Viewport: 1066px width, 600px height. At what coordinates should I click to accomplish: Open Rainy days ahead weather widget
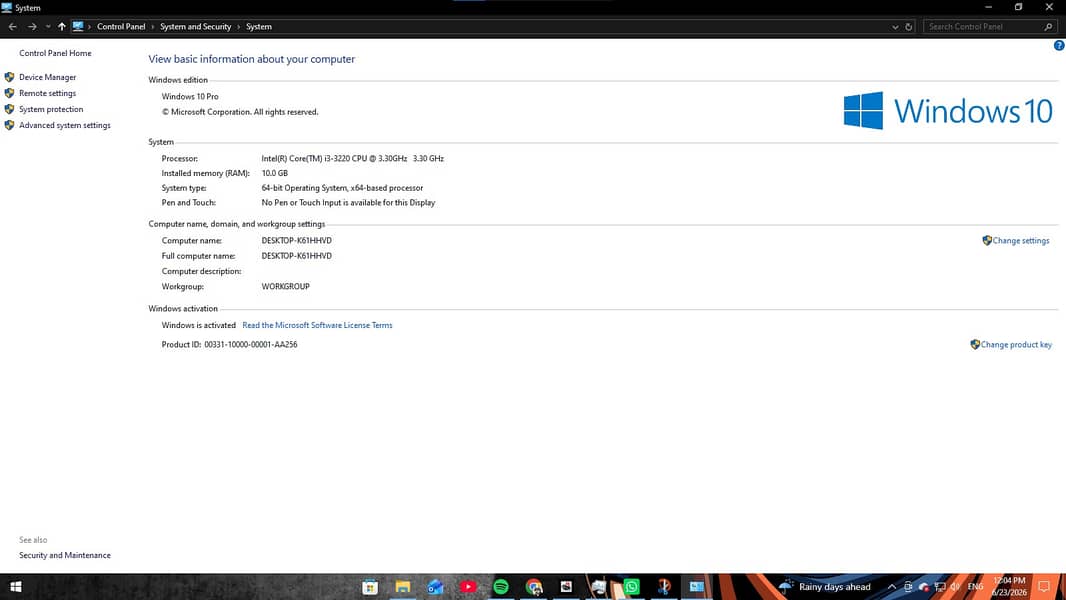(825, 587)
